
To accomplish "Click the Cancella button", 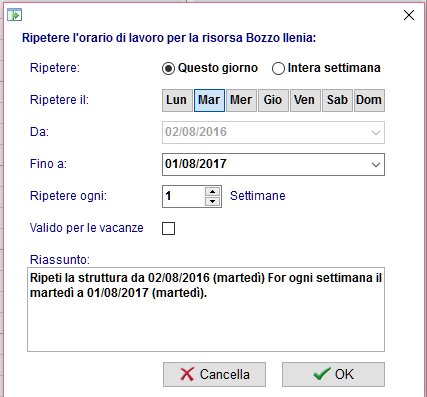I will pyautogui.click(x=214, y=374).
